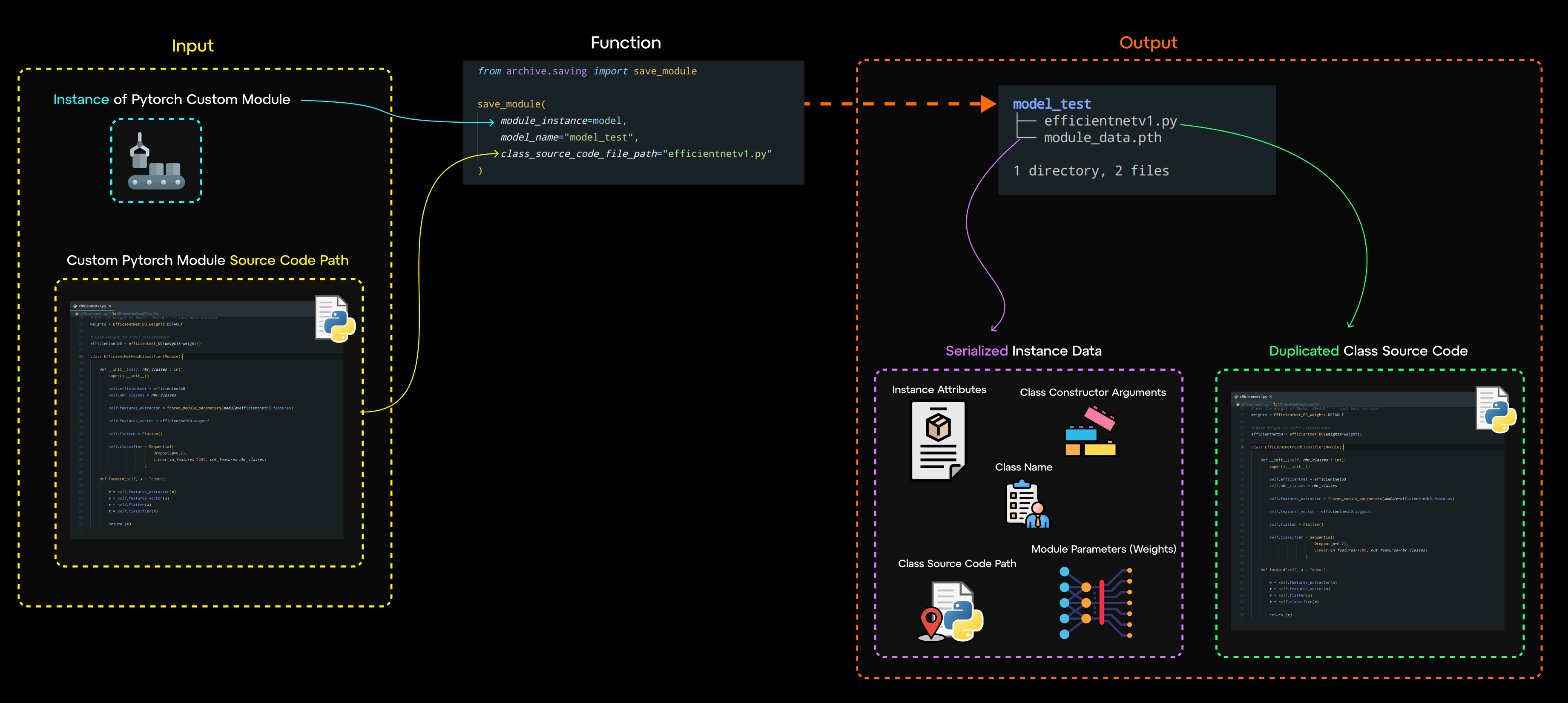
Task: Click the Python icon in left editor tab
Action: point(76,305)
